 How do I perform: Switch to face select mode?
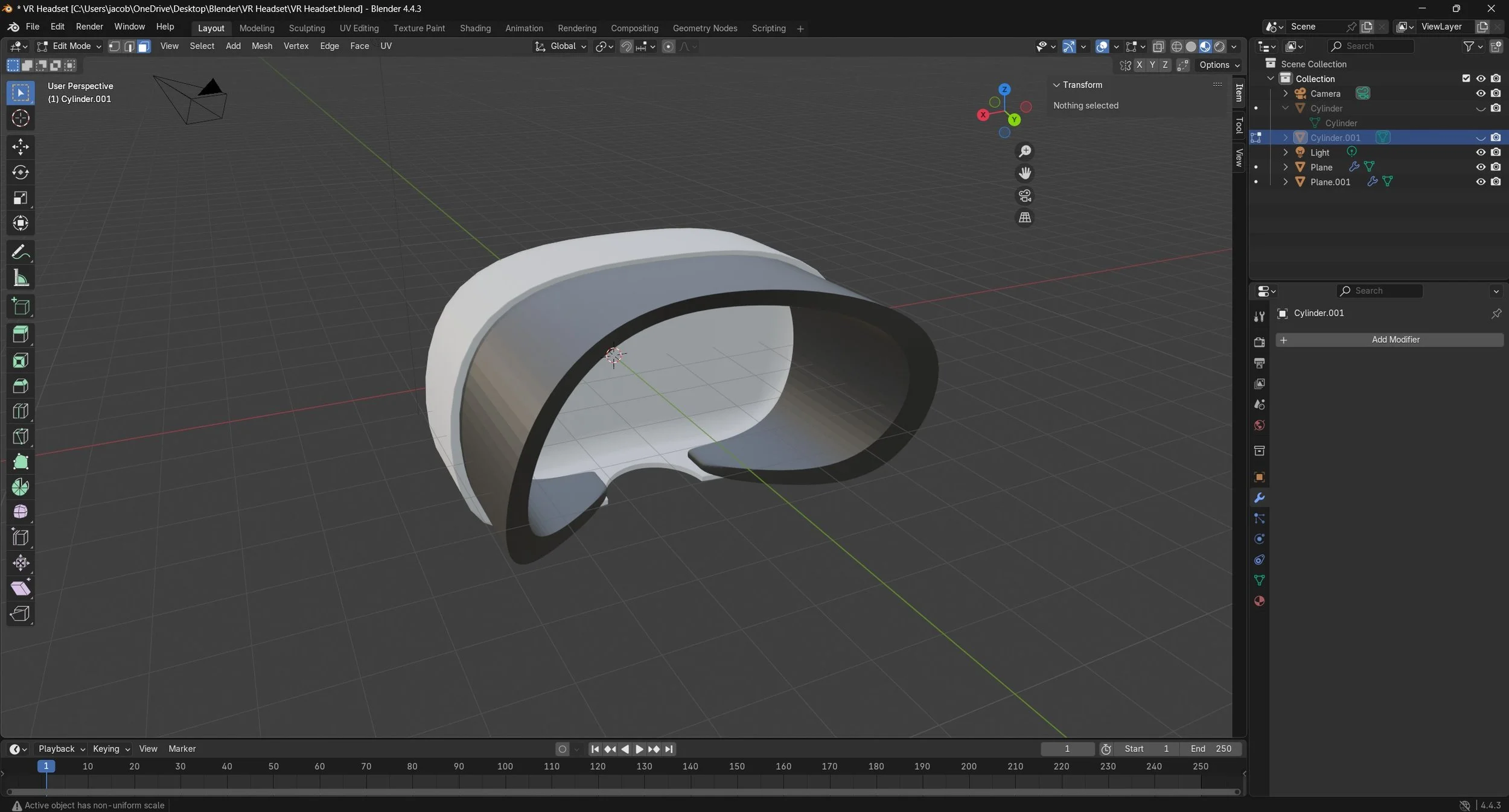point(144,46)
